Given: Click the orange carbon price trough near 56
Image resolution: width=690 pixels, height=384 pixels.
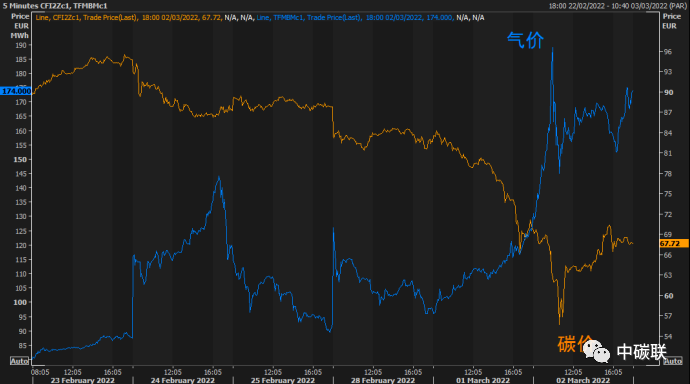Looking at the screenshot, I should point(559,324).
